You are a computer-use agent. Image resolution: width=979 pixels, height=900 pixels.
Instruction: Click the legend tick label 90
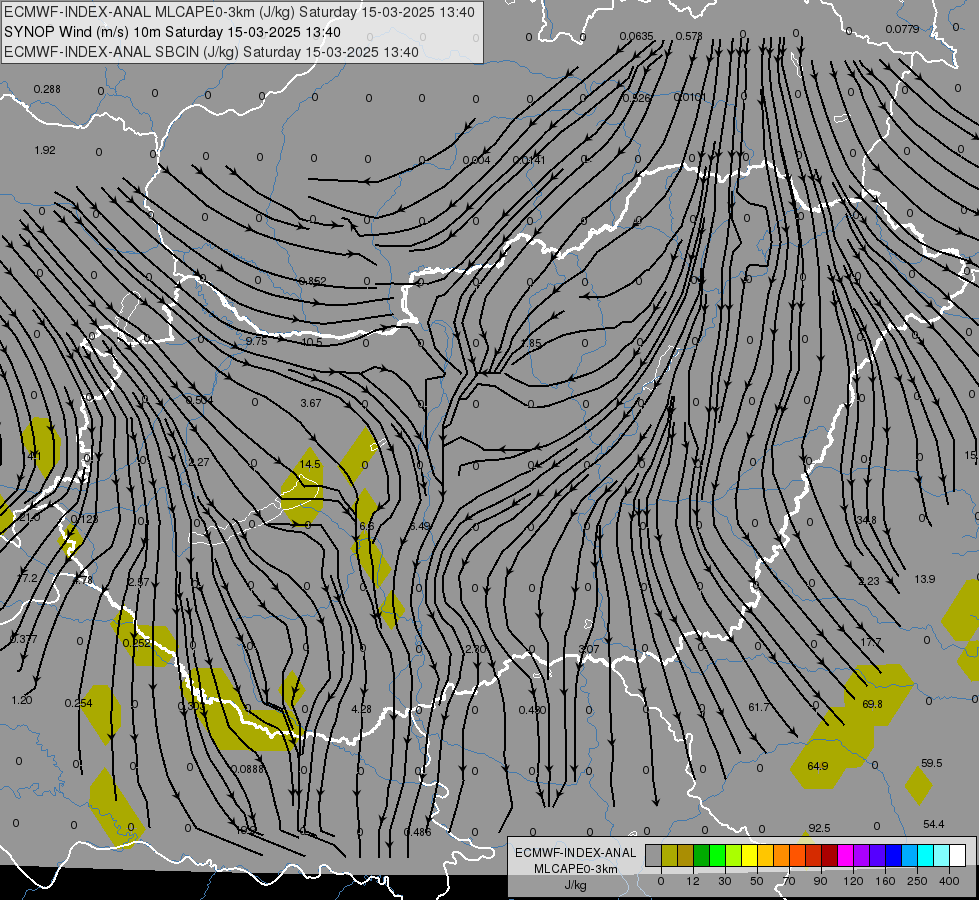pos(820,881)
